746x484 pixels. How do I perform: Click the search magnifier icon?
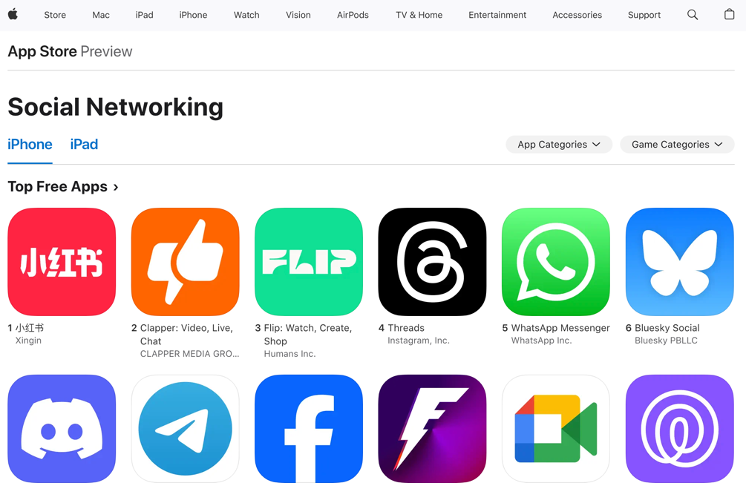click(x=692, y=15)
